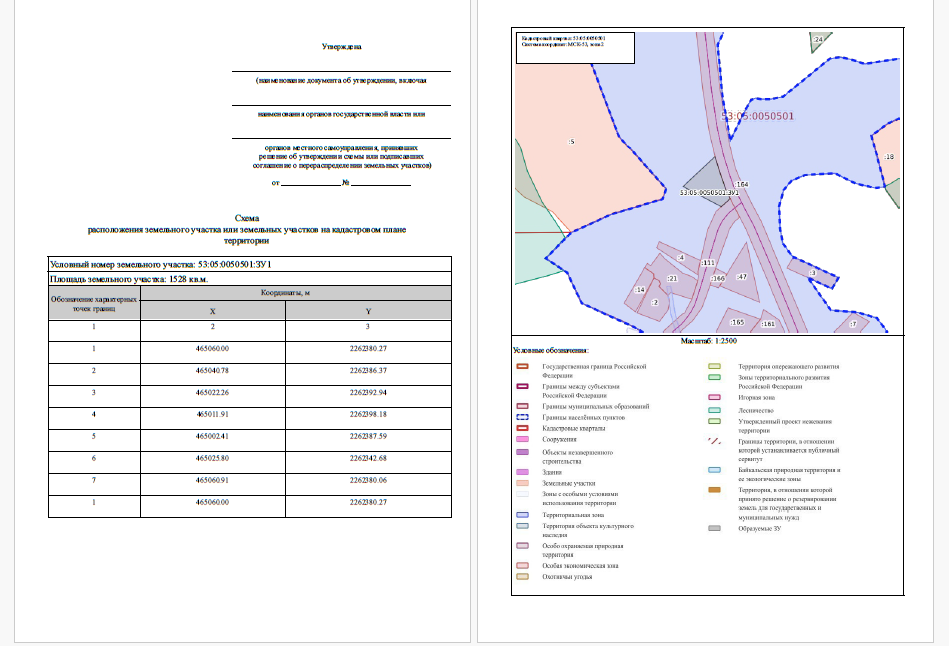Click the Образуемые ЗУ gray legend swatch
Screen dimensions: 949x646
tap(714, 528)
